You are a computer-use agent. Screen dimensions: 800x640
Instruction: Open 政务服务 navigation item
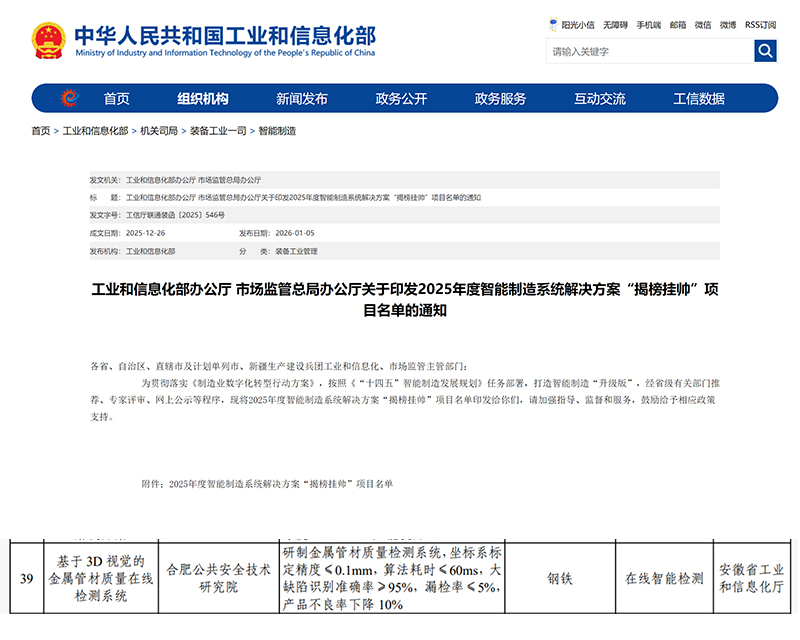pos(500,99)
